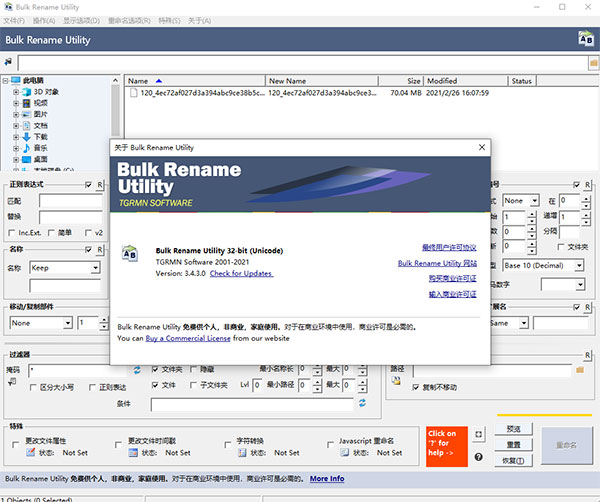Viewport: 600px width, 502px height.
Task: Enable the Inc.Ext. checkbox
Action: 11,233
